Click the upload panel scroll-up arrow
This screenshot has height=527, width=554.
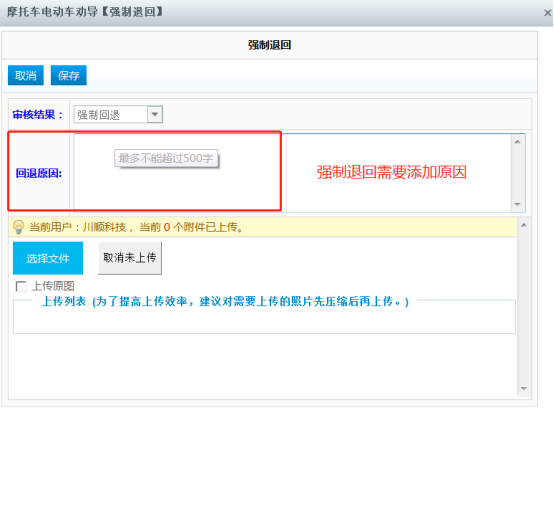tap(524, 225)
